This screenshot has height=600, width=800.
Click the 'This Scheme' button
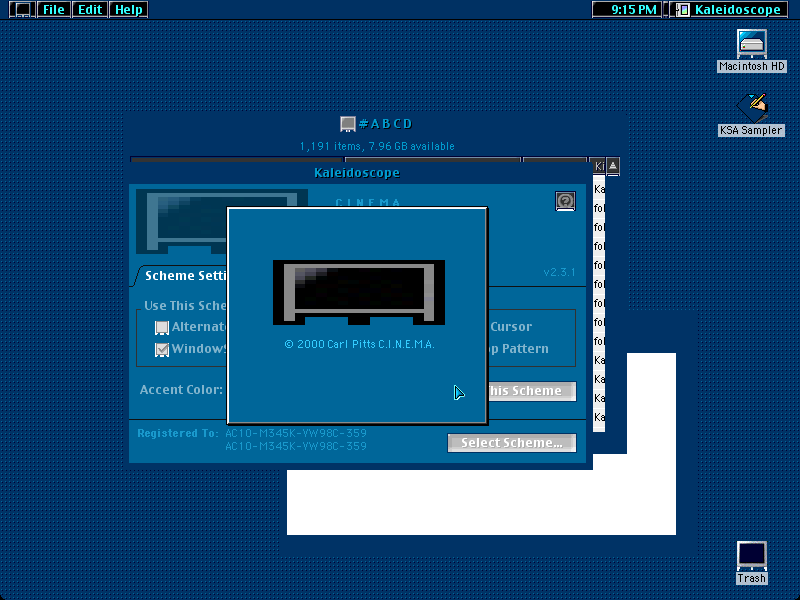(532, 391)
